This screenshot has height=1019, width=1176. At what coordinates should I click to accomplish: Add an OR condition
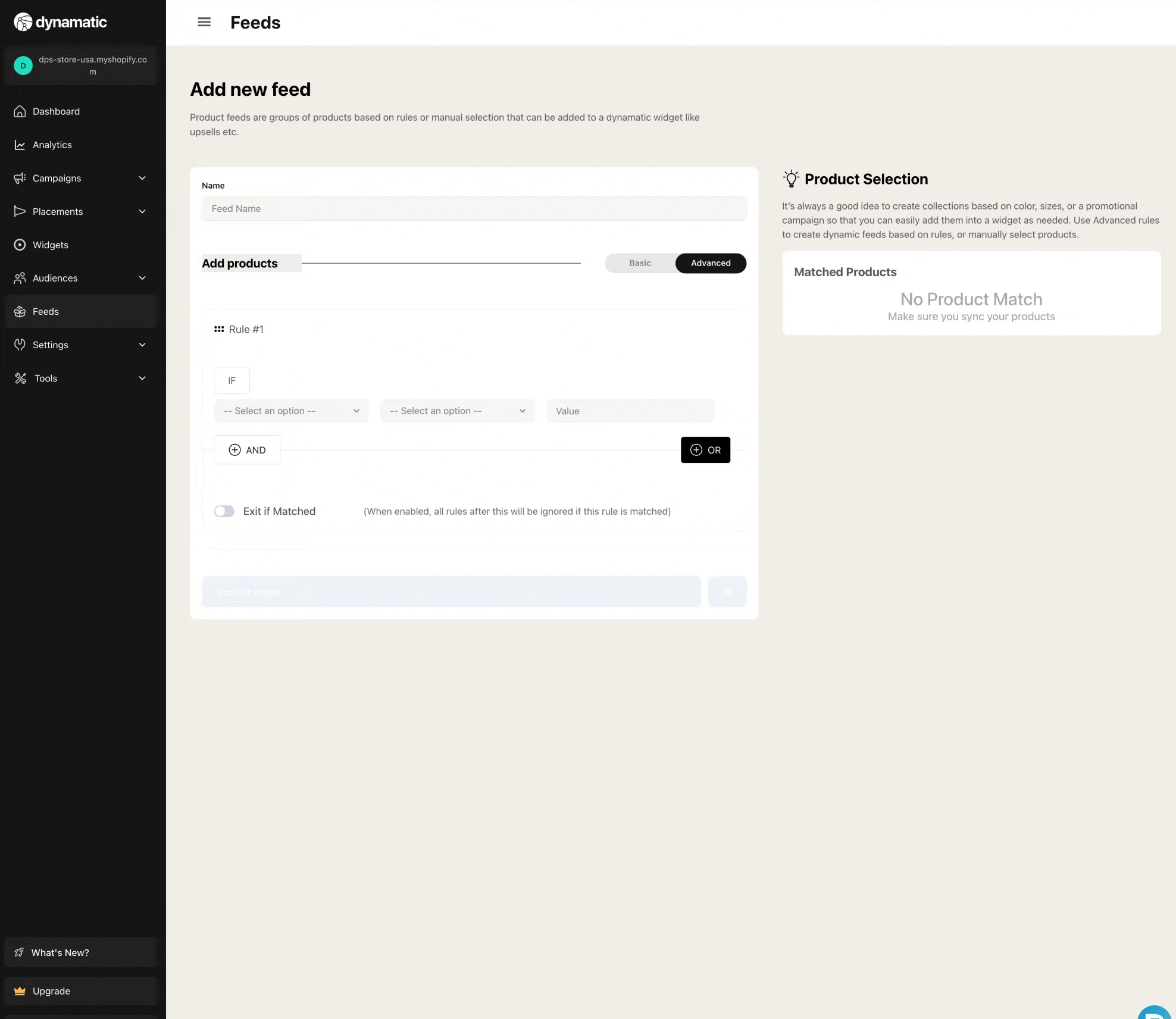(705, 450)
